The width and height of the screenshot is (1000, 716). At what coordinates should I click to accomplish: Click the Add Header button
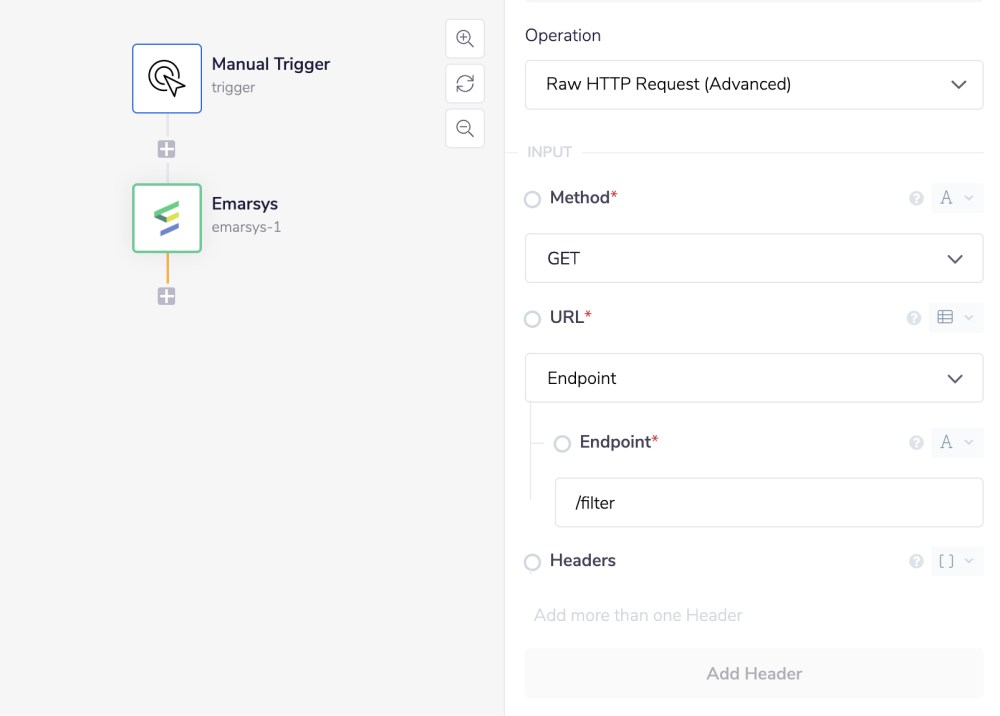754,674
